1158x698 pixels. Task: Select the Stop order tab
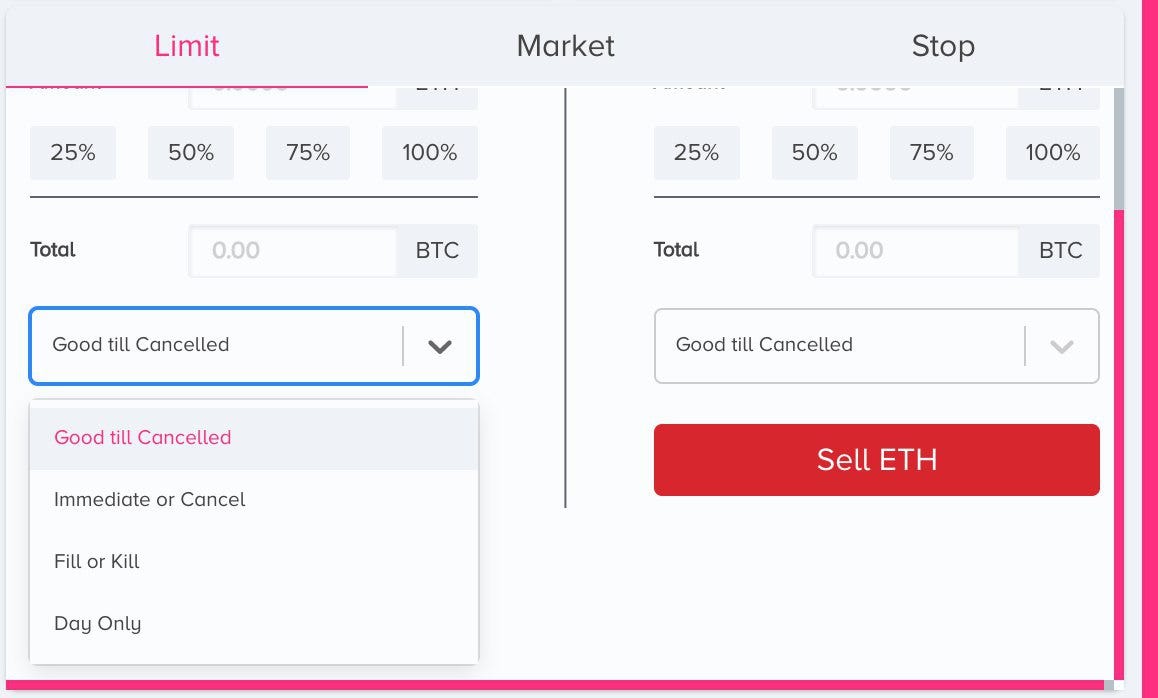click(942, 46)
